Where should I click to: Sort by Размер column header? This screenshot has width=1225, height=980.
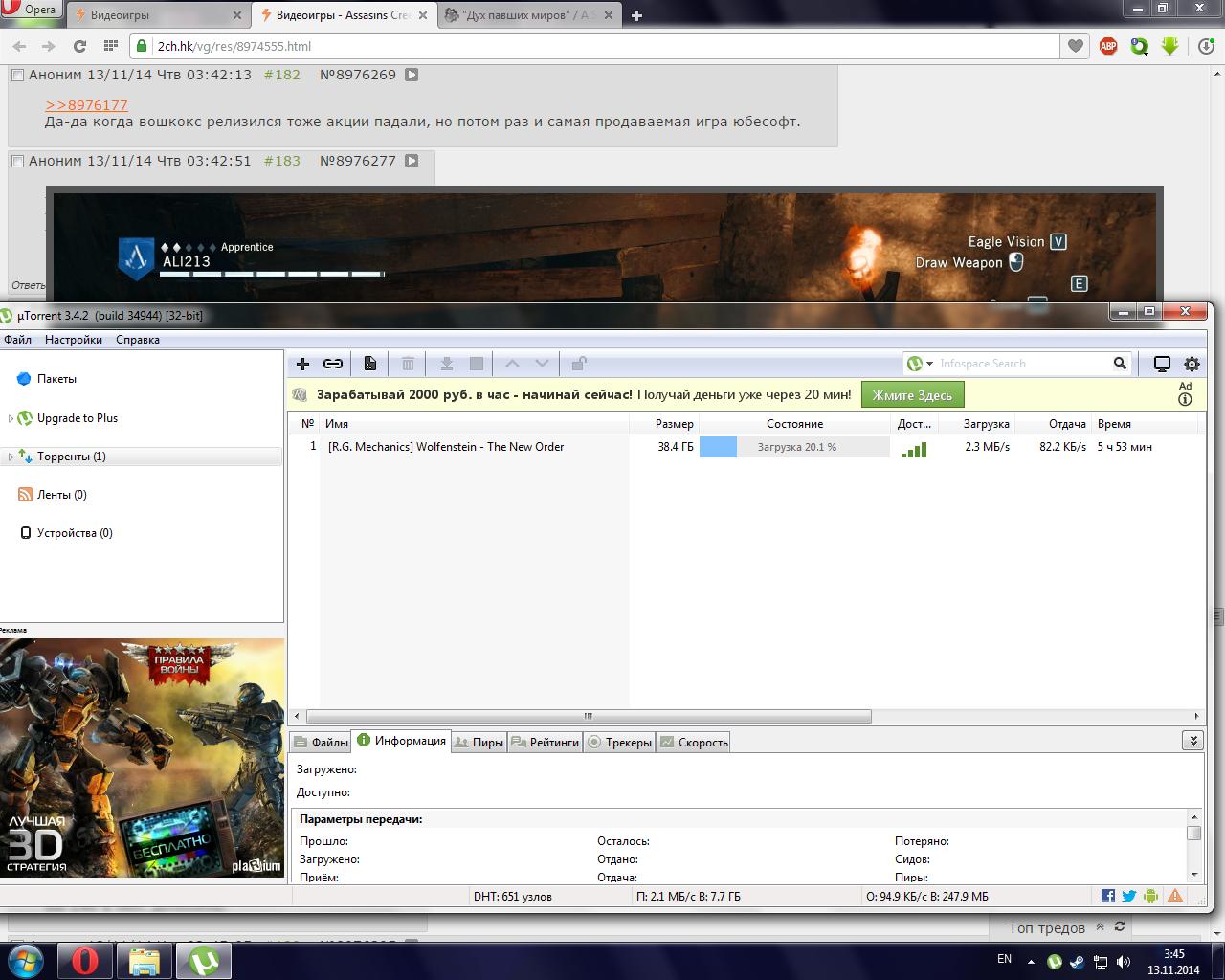tap(664, 424)
